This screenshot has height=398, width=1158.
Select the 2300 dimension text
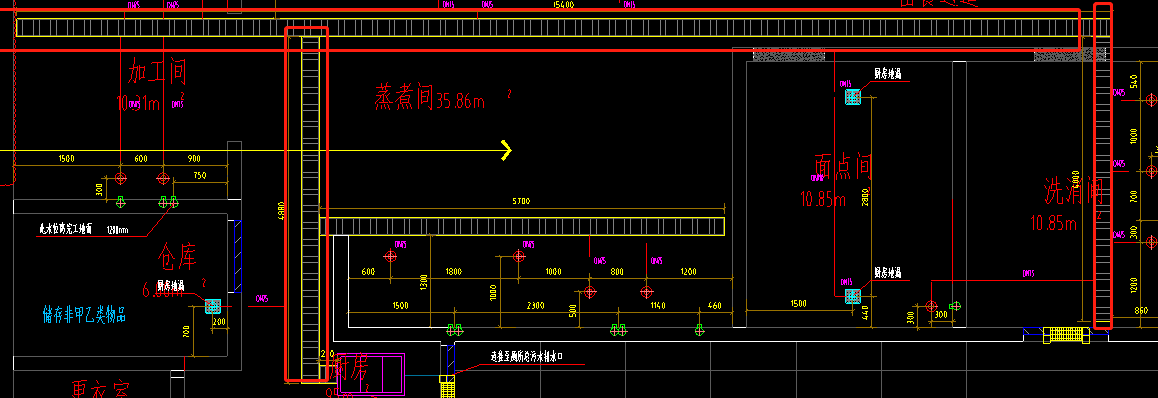(535, 305)
